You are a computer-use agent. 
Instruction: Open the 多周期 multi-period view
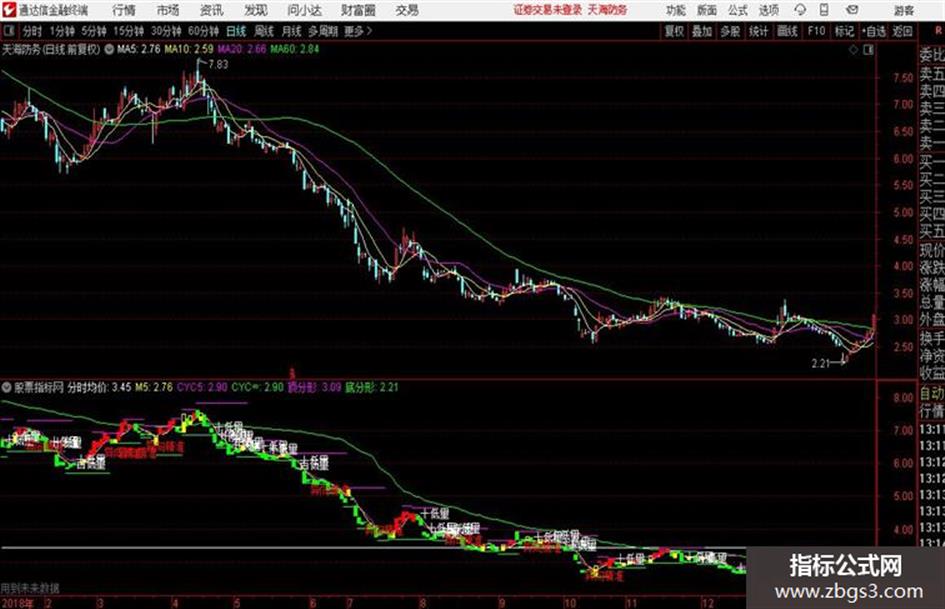point(323,31)
